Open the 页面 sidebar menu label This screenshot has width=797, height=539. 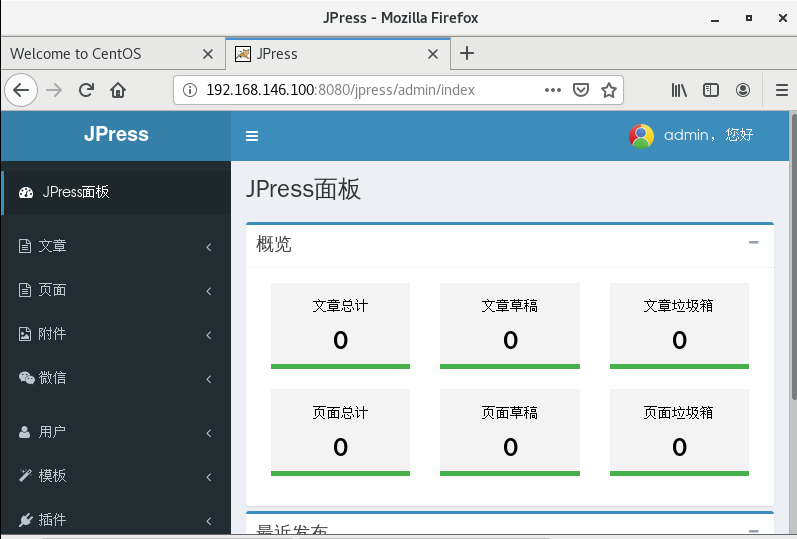click(52, 290)
